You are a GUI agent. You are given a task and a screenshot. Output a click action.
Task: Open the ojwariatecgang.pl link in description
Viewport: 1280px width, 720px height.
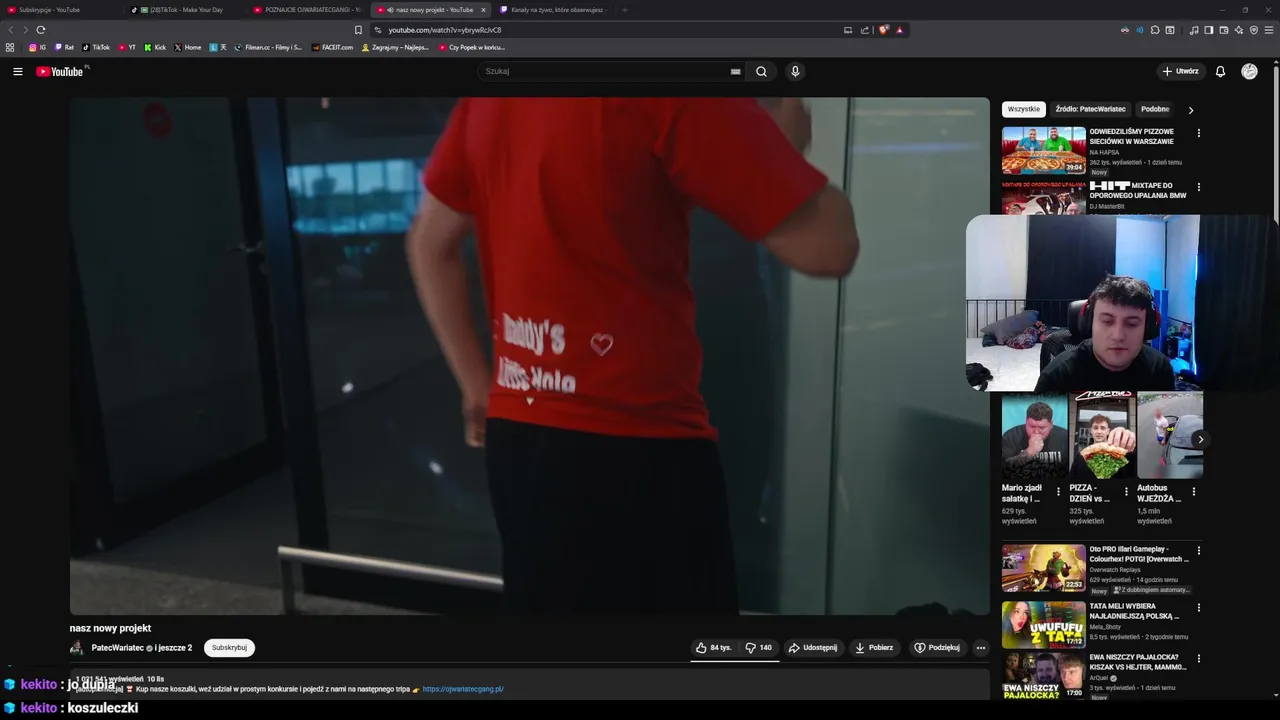(463, 689)
